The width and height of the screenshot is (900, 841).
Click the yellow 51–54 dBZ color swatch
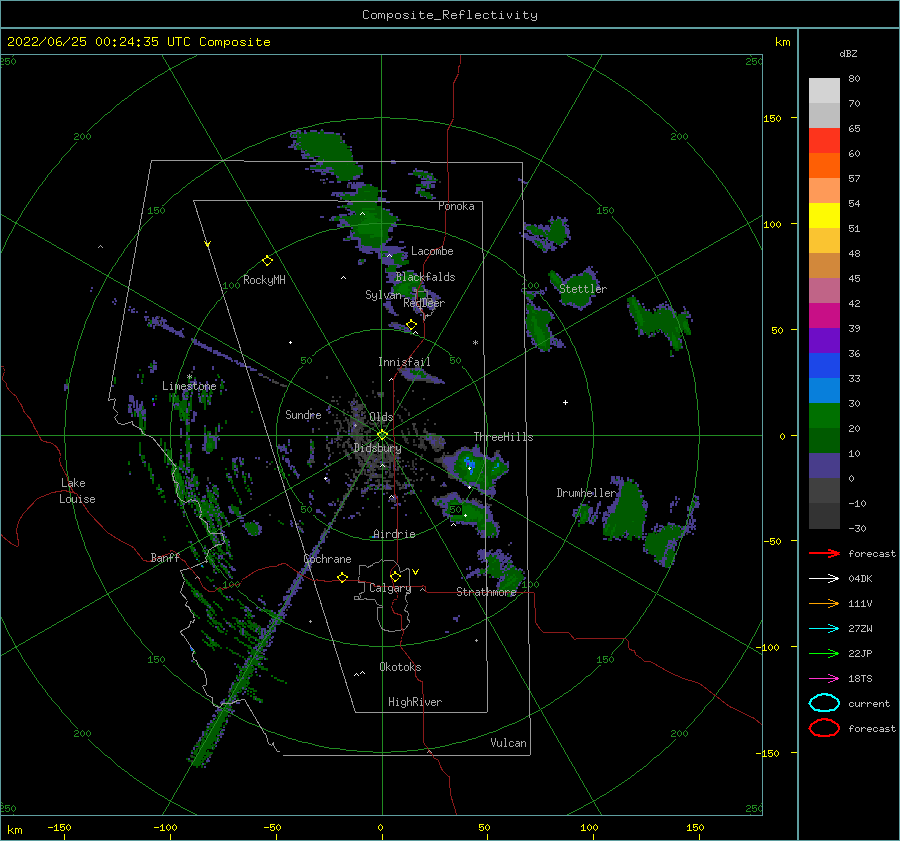tap(824, 216)
